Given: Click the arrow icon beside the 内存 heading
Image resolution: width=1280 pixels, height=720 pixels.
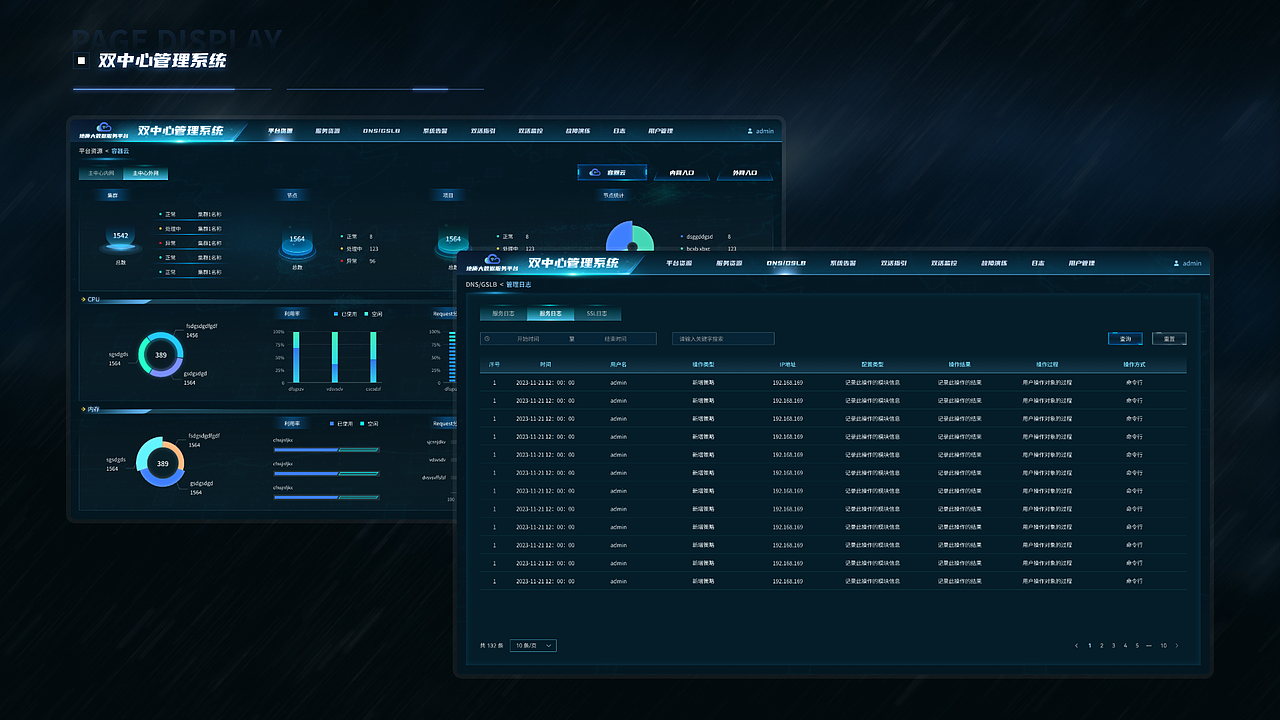Looking at the screenshot, I should [x=83, y=409].
